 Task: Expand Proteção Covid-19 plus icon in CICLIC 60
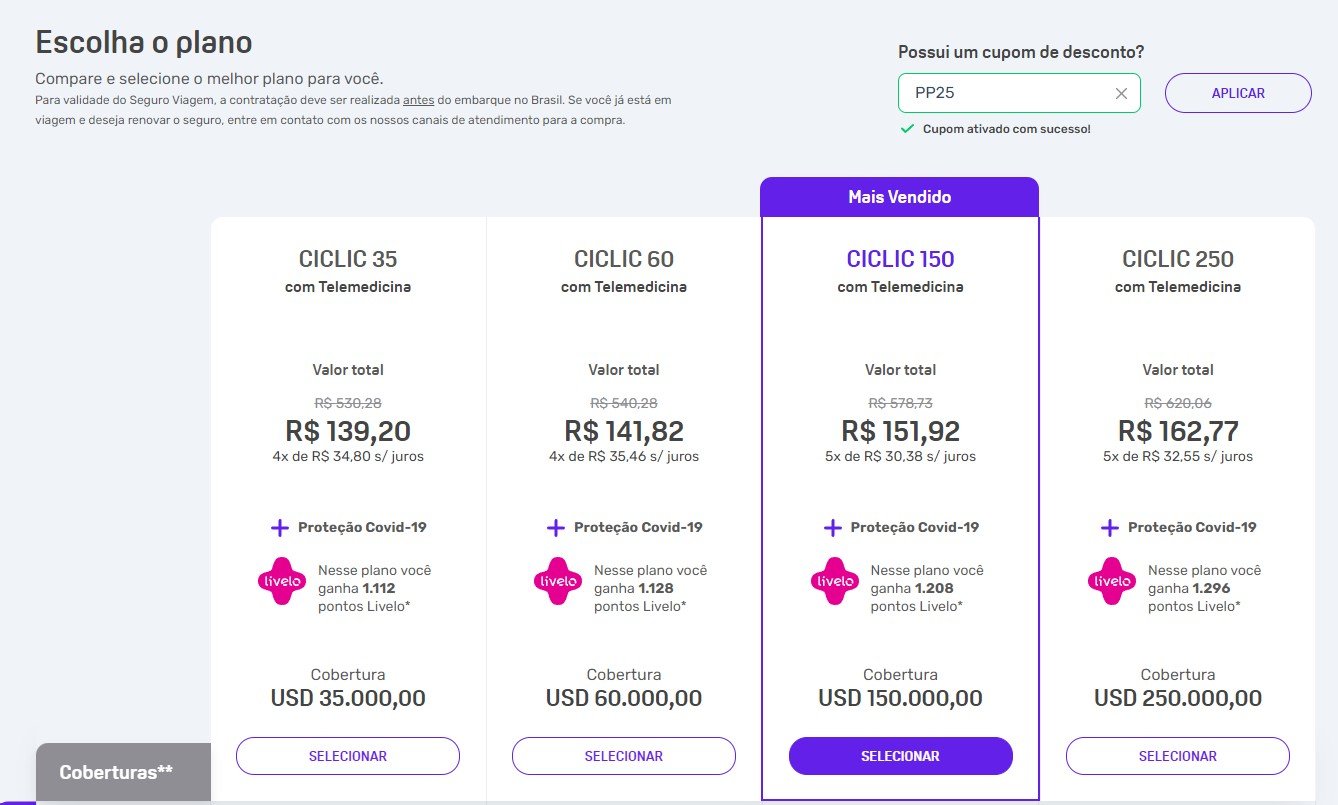click(x=556, y=527)
